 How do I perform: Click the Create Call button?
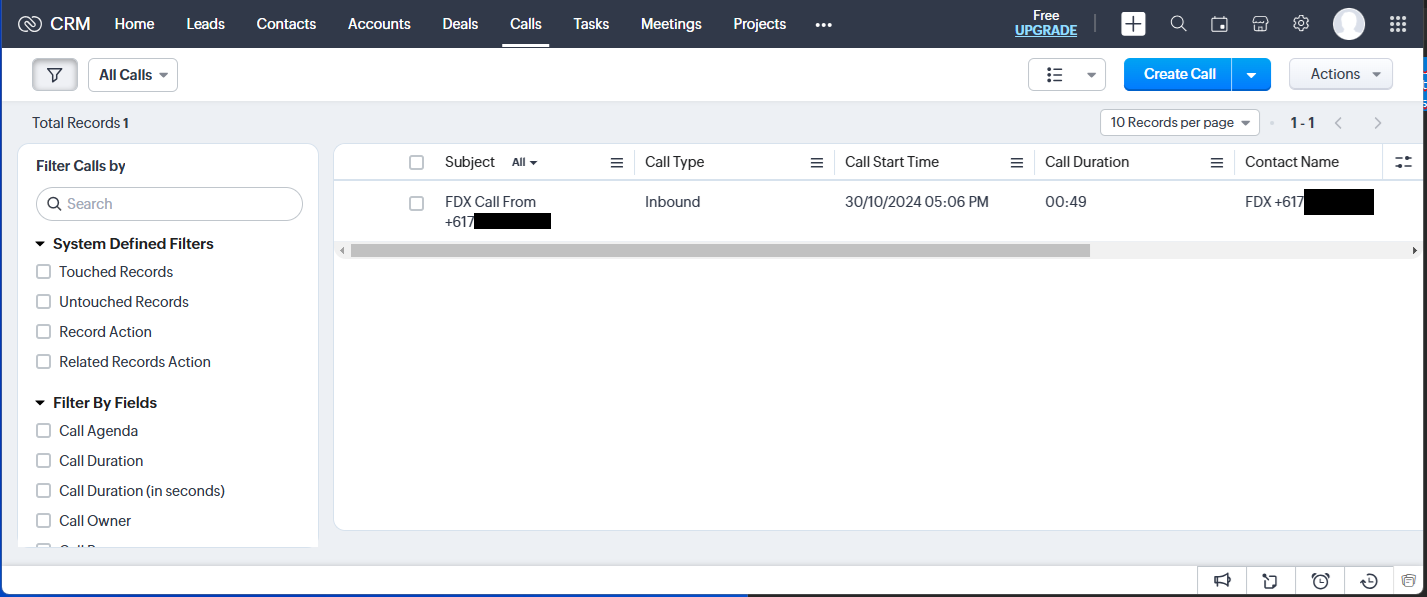pos(1179,74)
